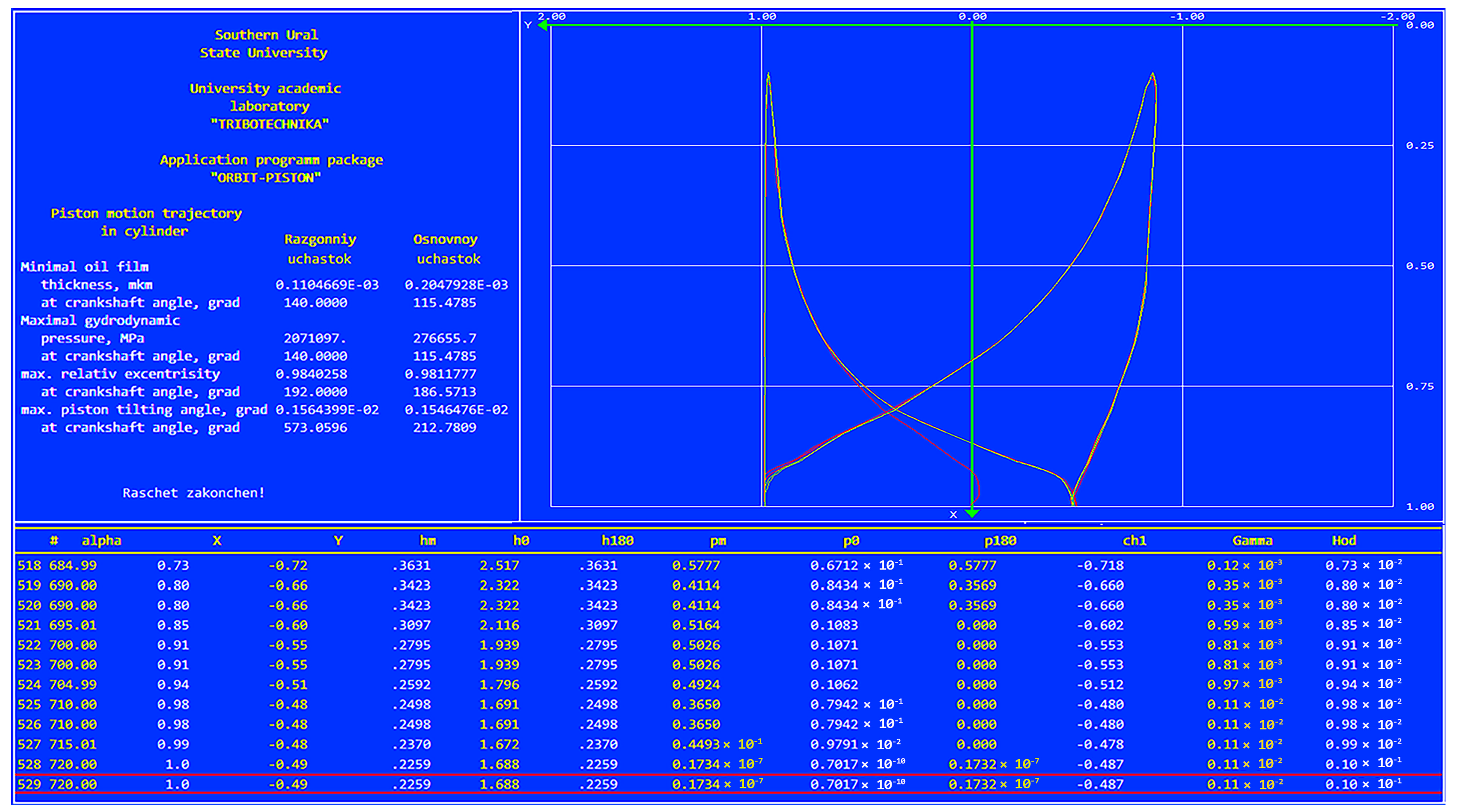Click excentrisity value 0.9811777

click(x=441, y=374)
